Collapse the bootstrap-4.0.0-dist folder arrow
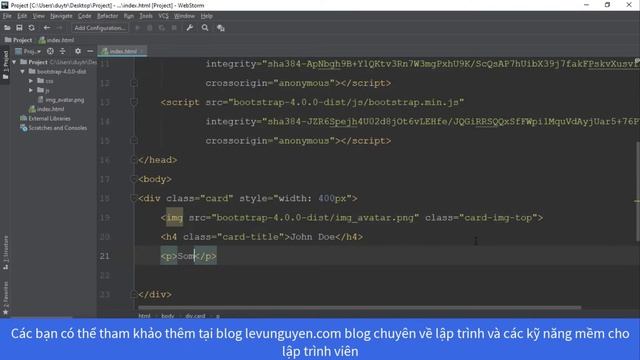Screen dimensions: 640x360 click(22, 71)
